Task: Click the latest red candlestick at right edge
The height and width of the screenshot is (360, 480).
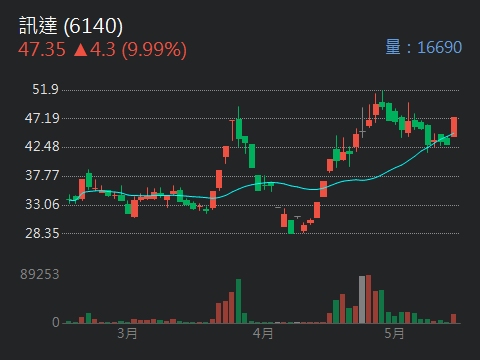Action: (454, 127)
